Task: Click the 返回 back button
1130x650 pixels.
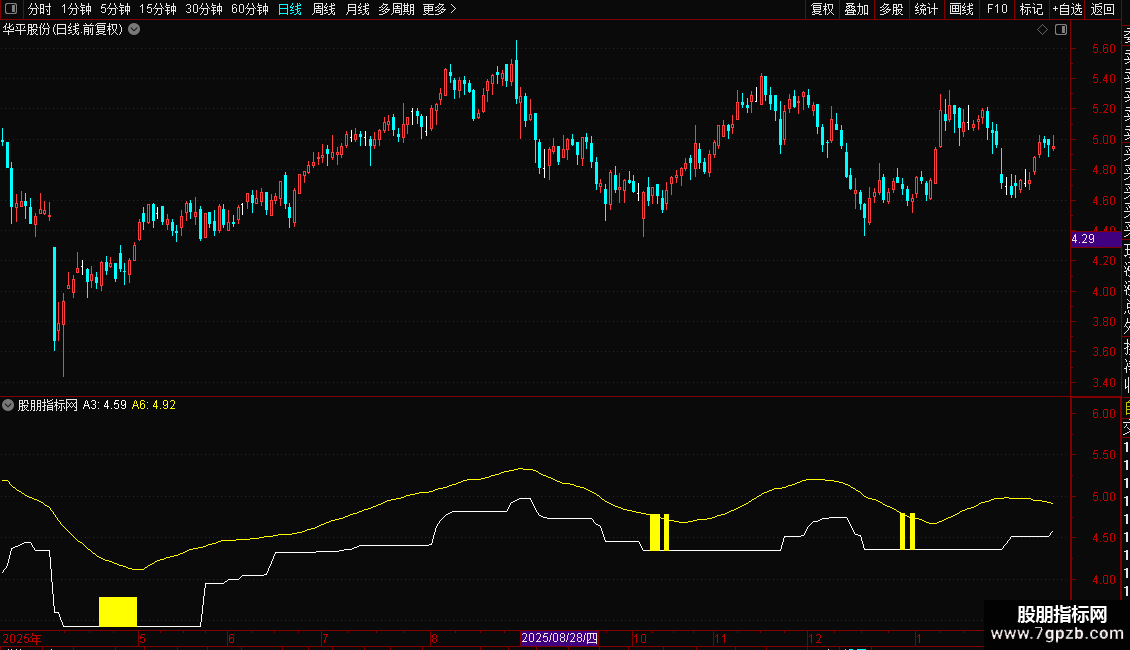Action: (1103, 9)
